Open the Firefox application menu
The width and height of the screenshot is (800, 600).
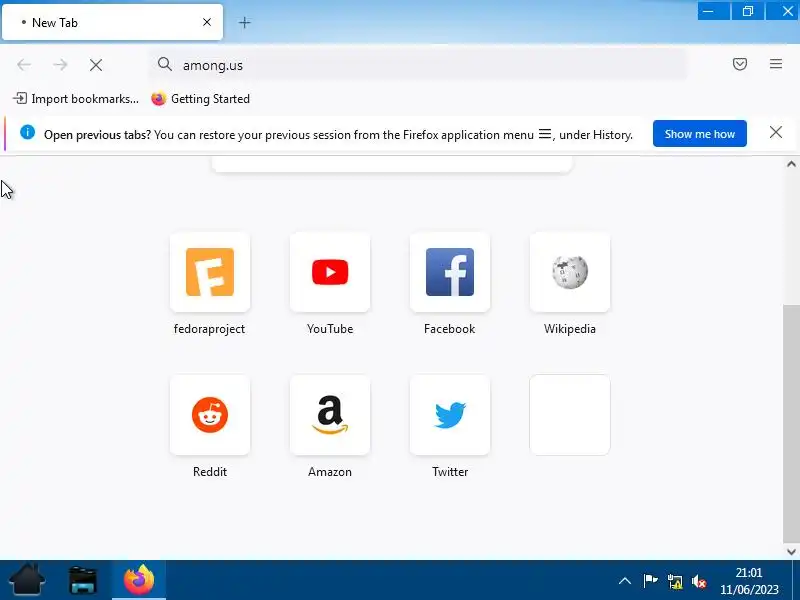[x=776, y=64]
